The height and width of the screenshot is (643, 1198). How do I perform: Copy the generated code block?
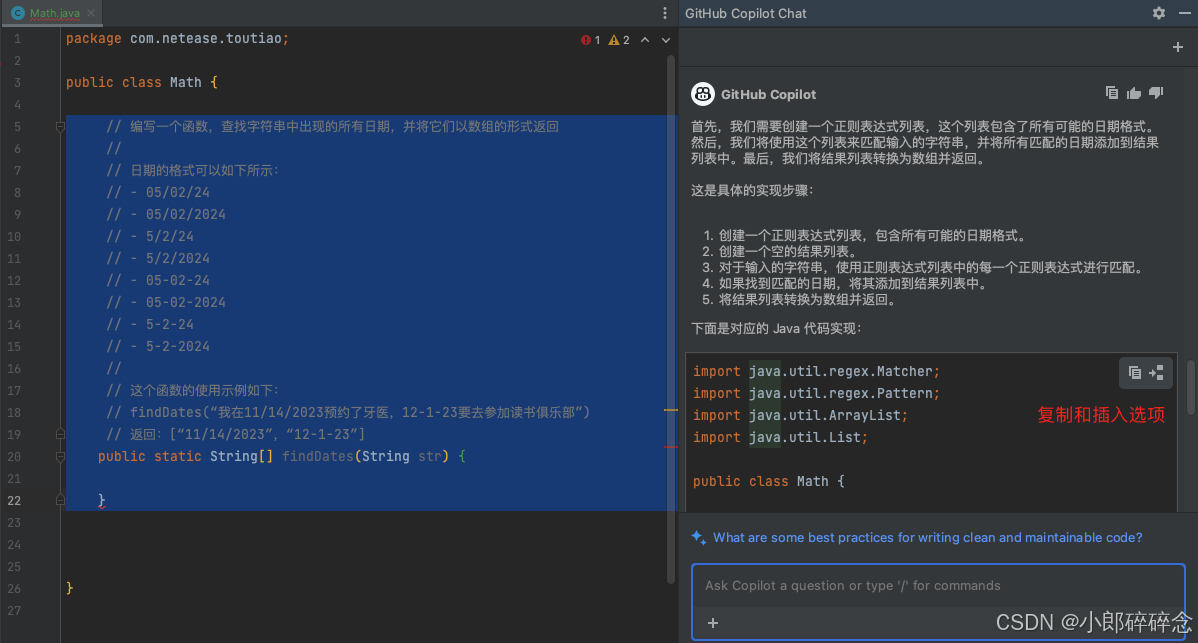tap(1135, 373)
